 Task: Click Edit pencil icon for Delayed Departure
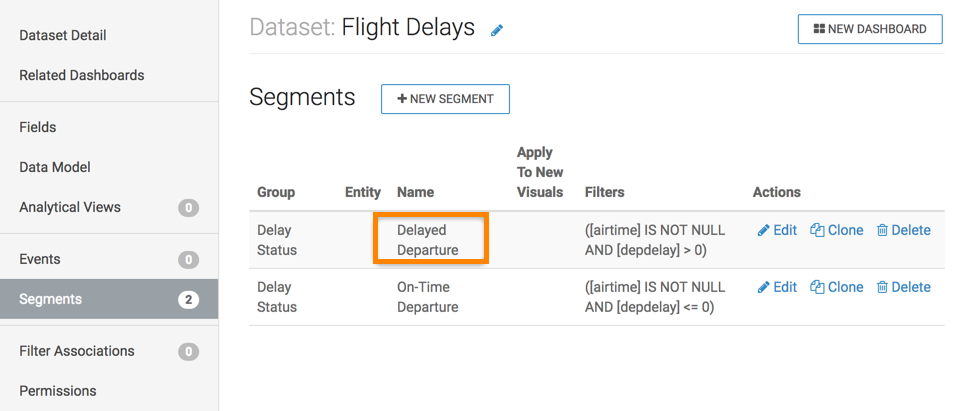click(x=764, y=230)
